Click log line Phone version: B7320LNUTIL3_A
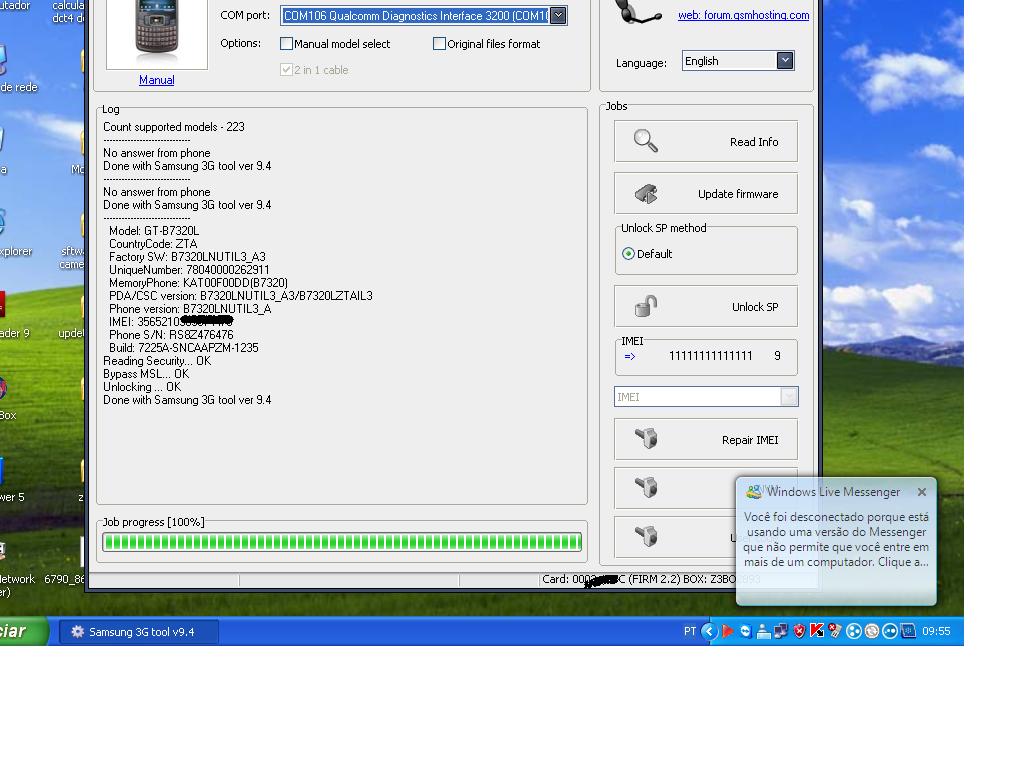The height and width of the screenshot is (768, 1024). pos(190,309)
